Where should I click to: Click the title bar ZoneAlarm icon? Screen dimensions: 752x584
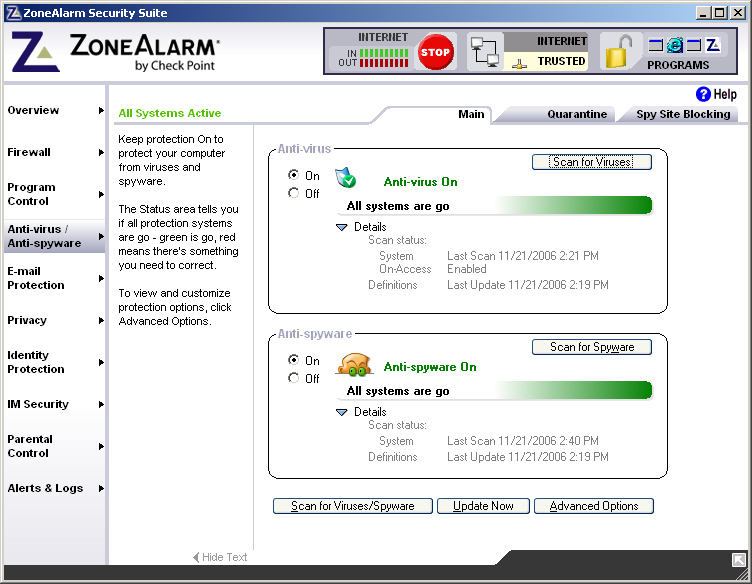13,13
